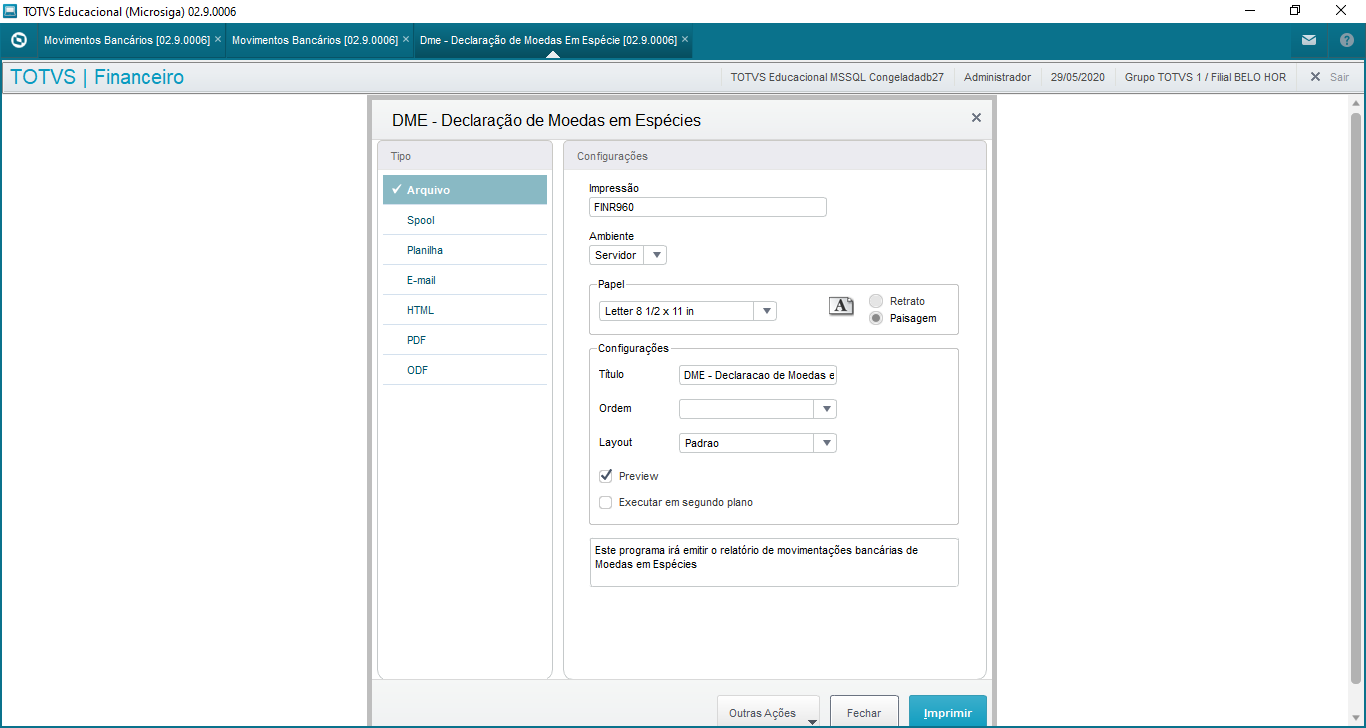This screenshot has width=1366, height=728.
Task: Close the second Movimentos Bancários tab
Action: point(406,40)
